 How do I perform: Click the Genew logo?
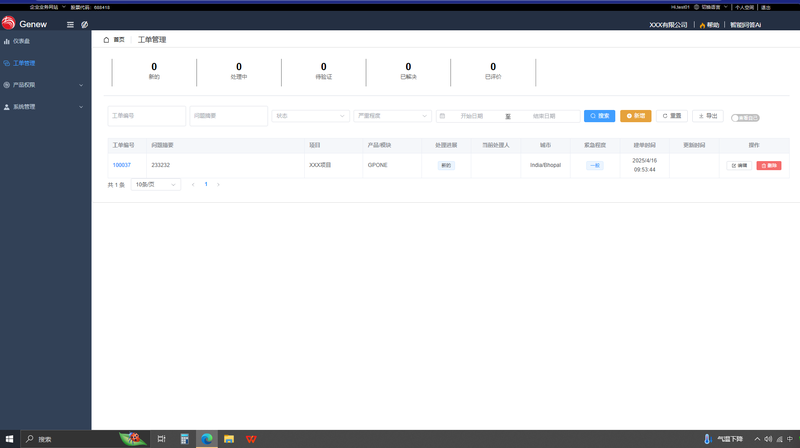coord(24,23)
